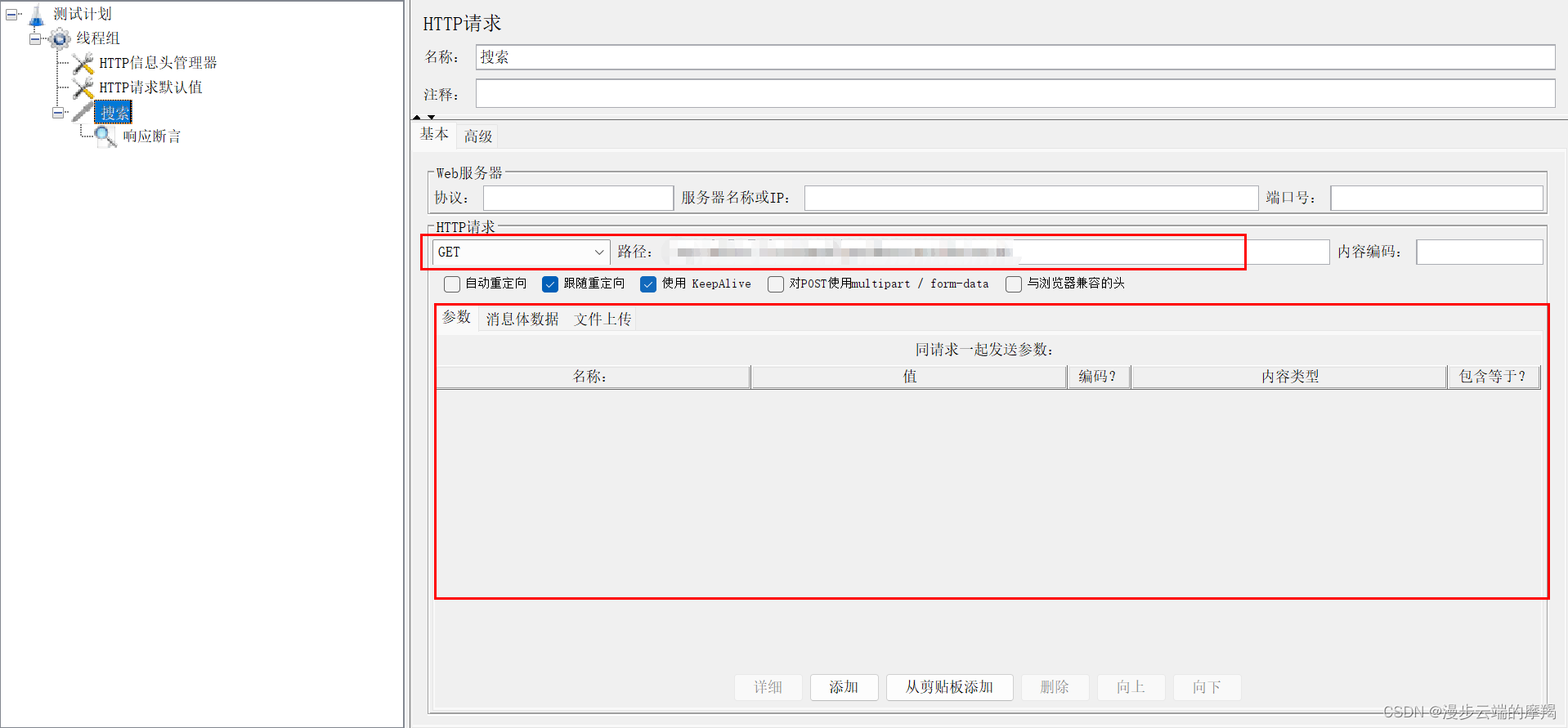Click the 名称 parameter column header
Screen dimensions: 1568x728
tap(593, 377)
